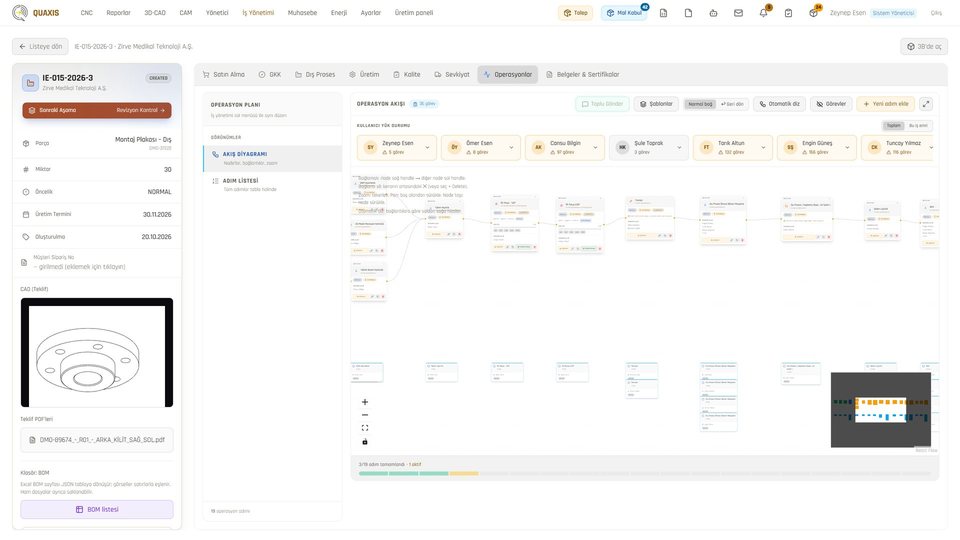Select Geri dön connection mode
The width and height of the screenshot is (960, 540).
coord(732,104)
